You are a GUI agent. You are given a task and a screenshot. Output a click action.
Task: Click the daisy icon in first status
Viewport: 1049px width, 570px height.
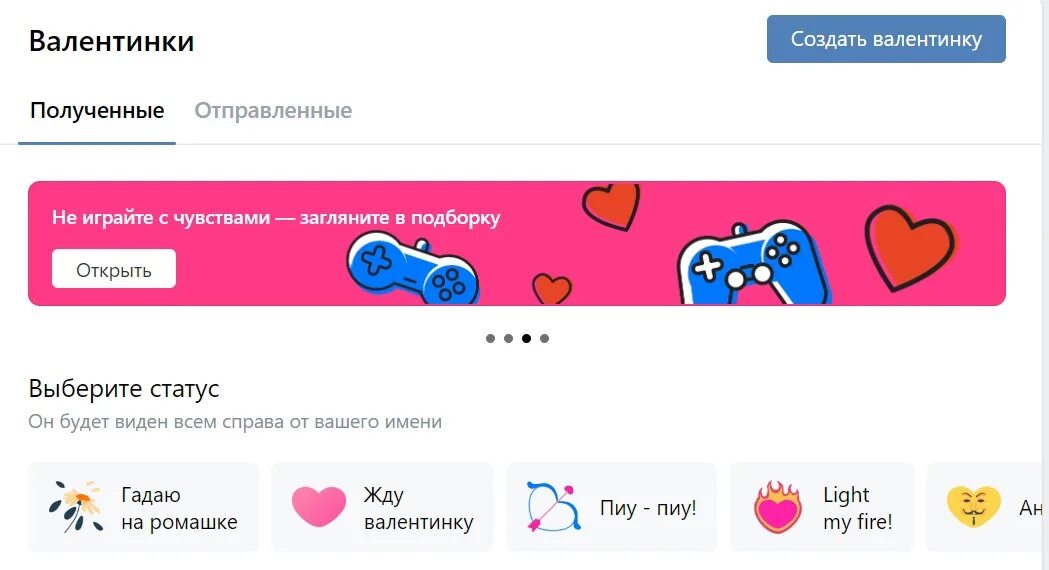[x=76, y=506]
